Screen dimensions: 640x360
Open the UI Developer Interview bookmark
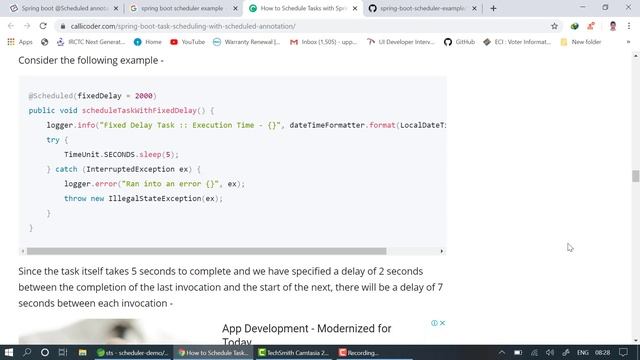pyautogui.click(x=400, y=42)
